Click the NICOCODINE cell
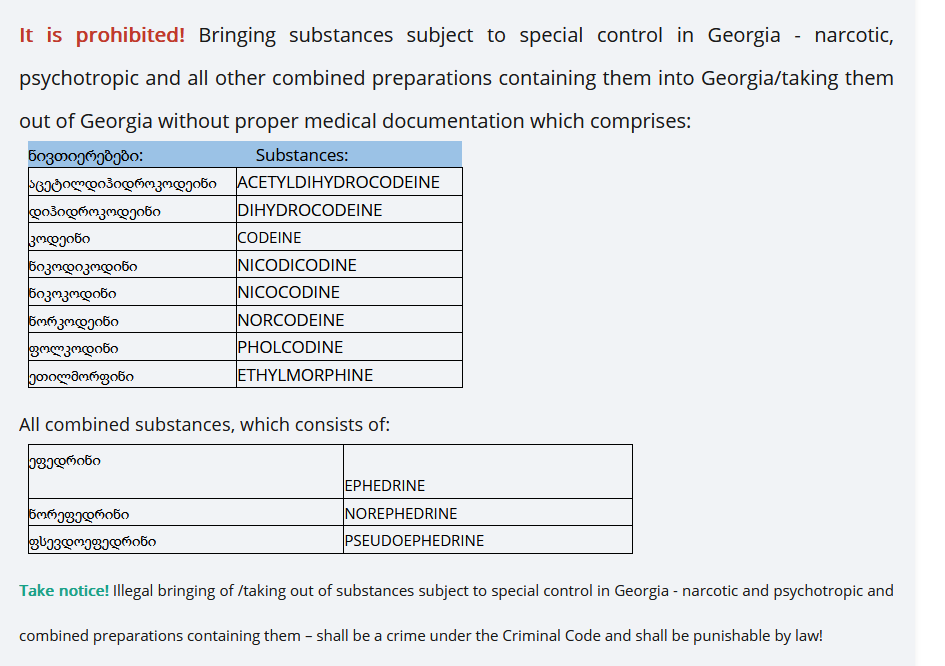 coord(349,292)
